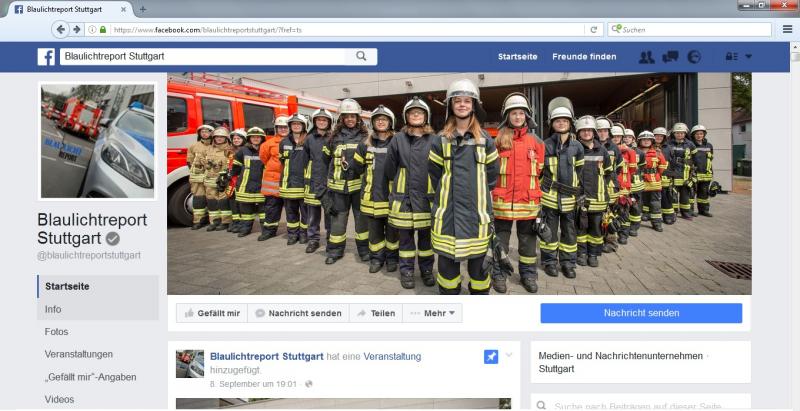Image resolution: width=800 pixels, height=411 pixels.
Task: Open the friend requests icon
Action: [646, 57]
